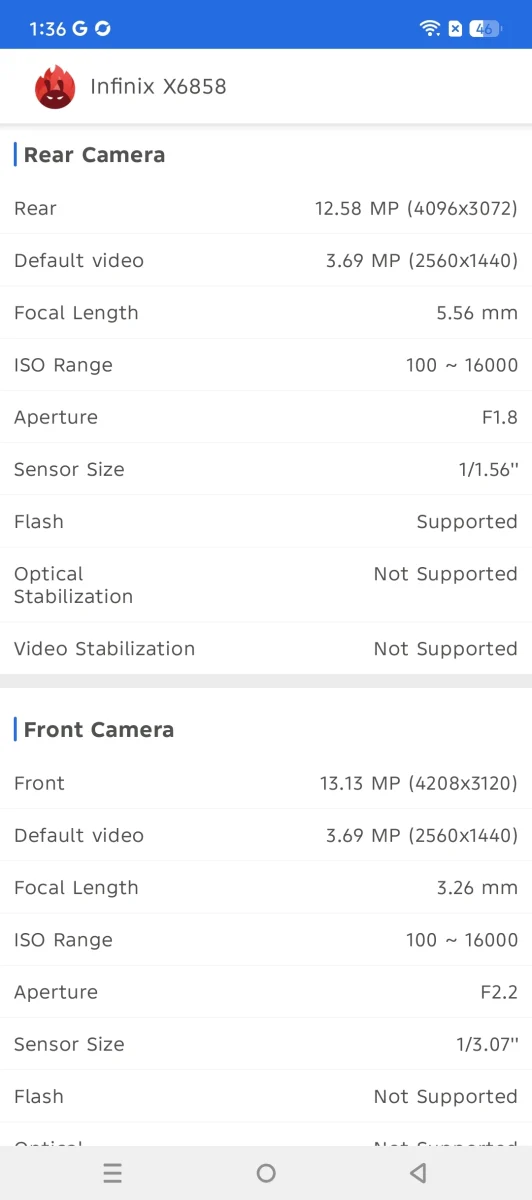
Task: Go back with triangle navigation button
Action: [x=418, y=1173]
